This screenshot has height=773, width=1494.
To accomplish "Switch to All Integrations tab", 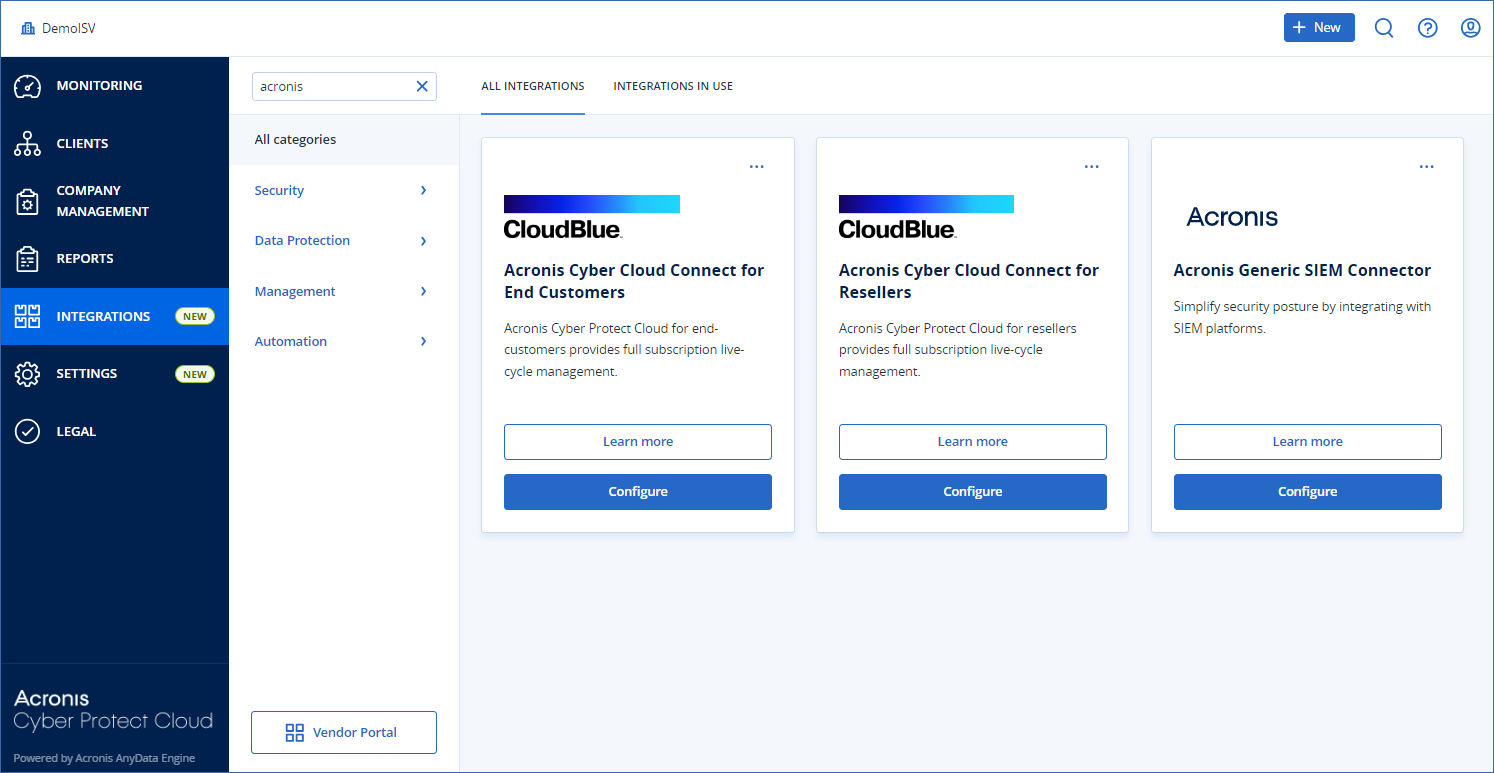I will 533,86.
